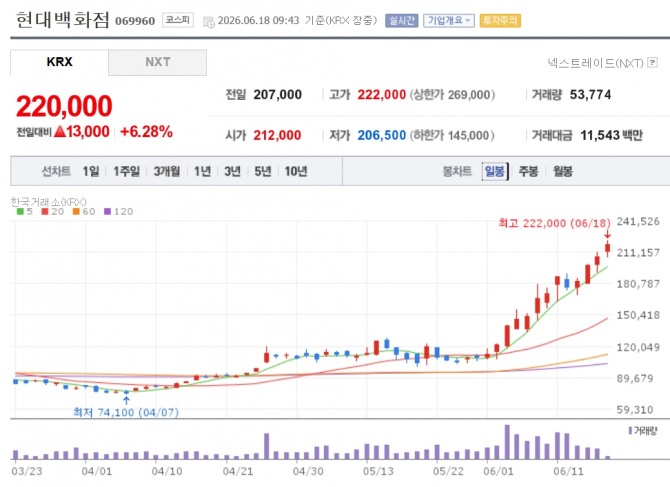This screenshot has width=670, height=487.
Task: Click the purple 120-day moving average swatch
Action: point(108,211)
